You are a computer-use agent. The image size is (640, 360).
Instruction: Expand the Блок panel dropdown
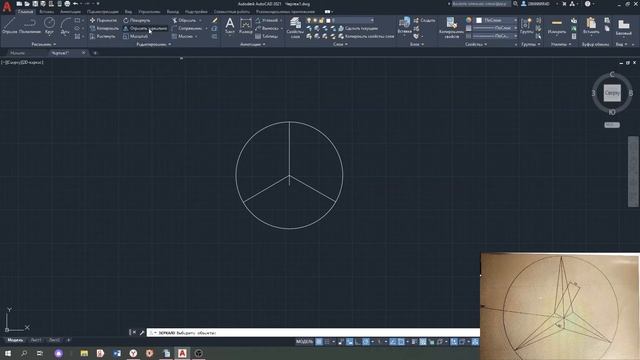(417, 44)
